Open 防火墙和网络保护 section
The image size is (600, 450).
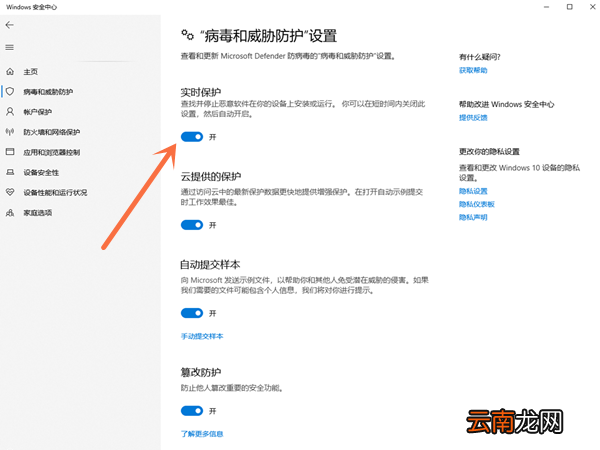point(52,132)
